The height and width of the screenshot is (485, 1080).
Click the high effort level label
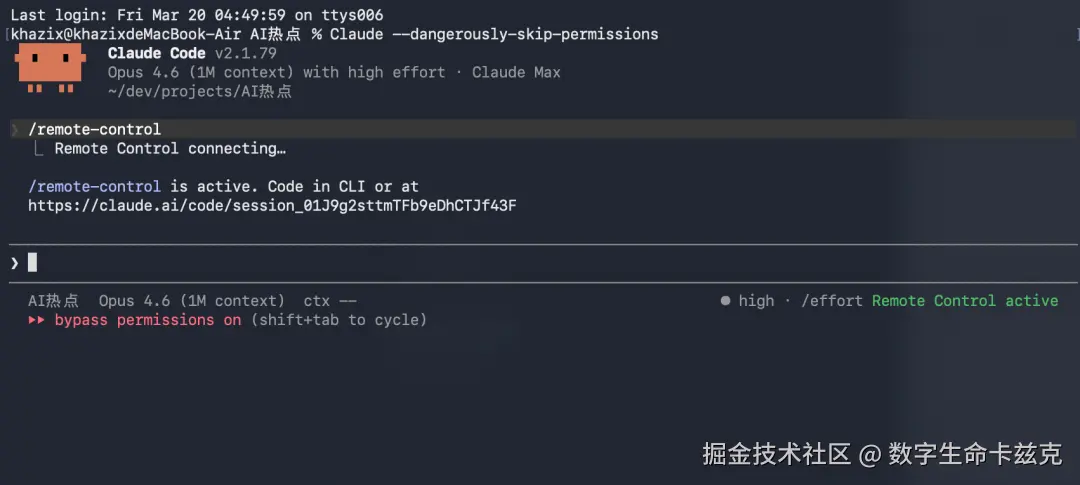pos(756,301)
